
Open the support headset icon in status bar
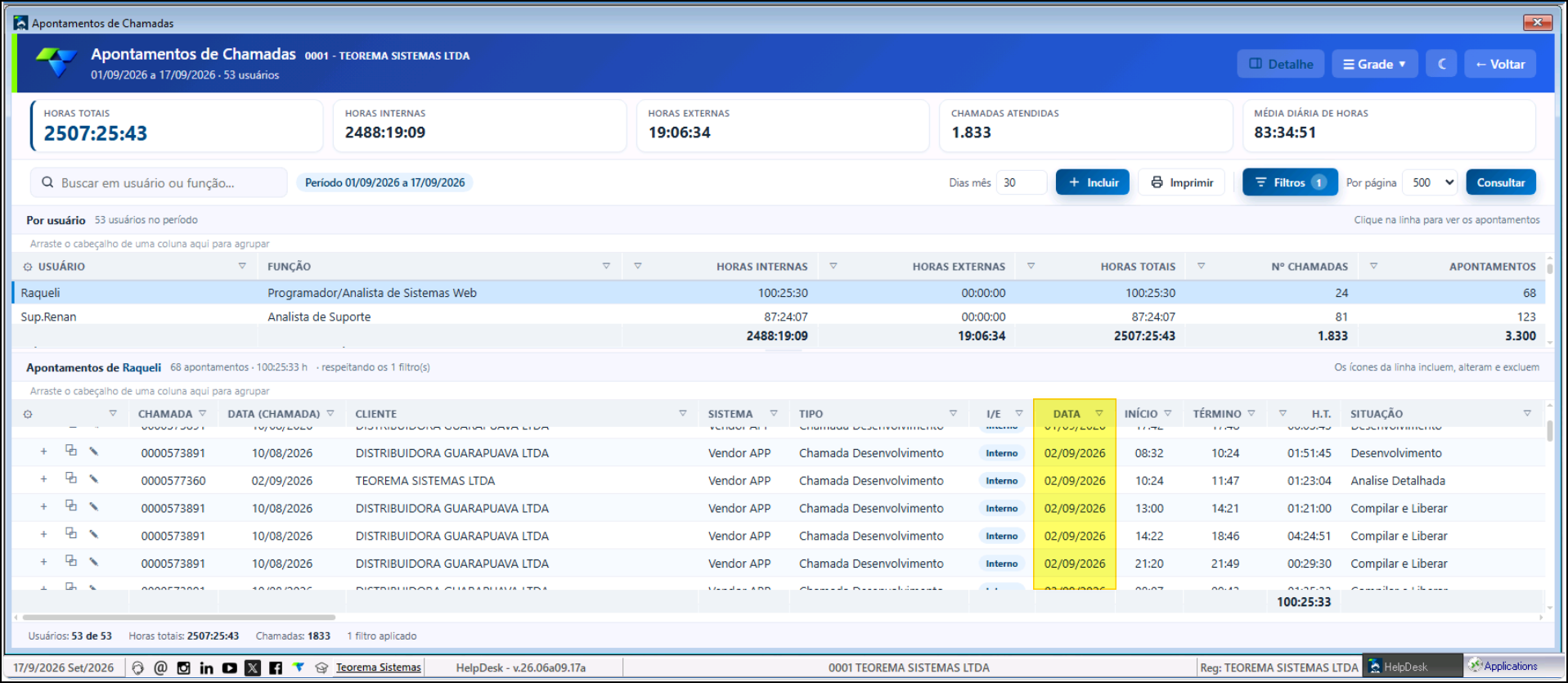pos(137,667)
